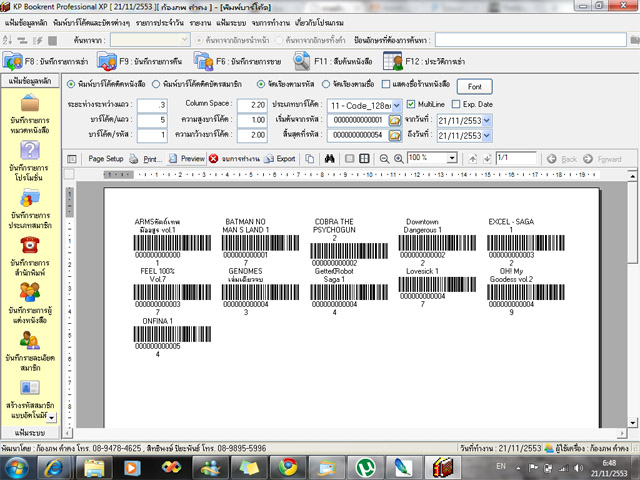Screen dimensions: 640x480
Task: Open the reports menu
Action: (x=200, y=23)
